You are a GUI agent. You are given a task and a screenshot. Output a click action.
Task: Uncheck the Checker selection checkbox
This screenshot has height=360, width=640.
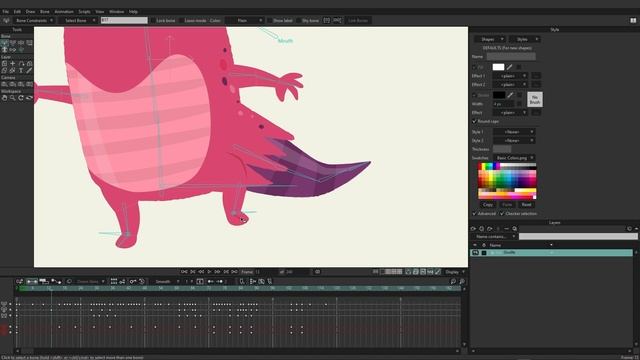[502, 213]
